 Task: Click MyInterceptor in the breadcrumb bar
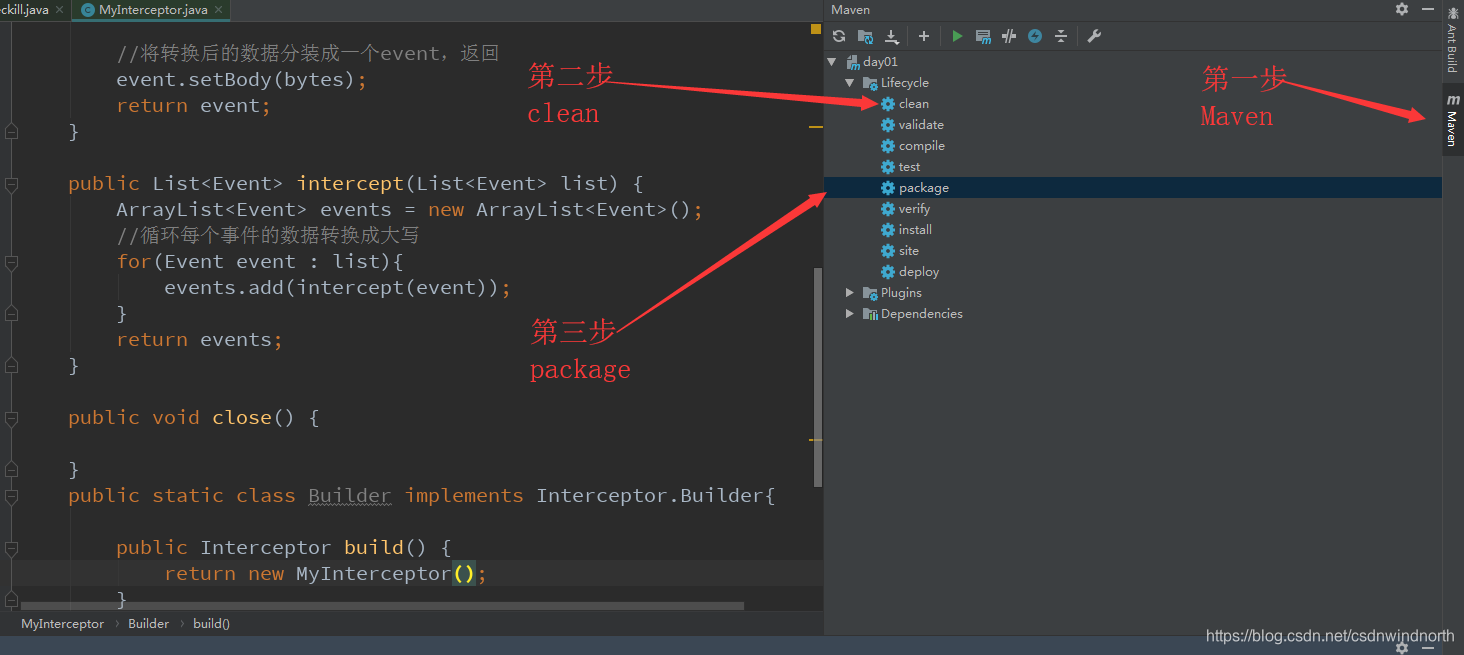coord(62,623)
